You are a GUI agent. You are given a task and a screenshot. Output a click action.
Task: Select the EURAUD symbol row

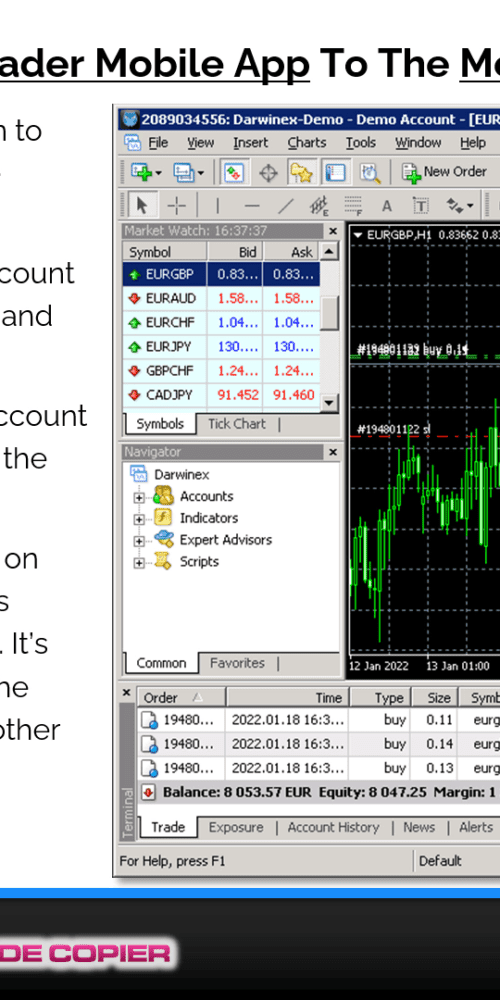(221, 298)
